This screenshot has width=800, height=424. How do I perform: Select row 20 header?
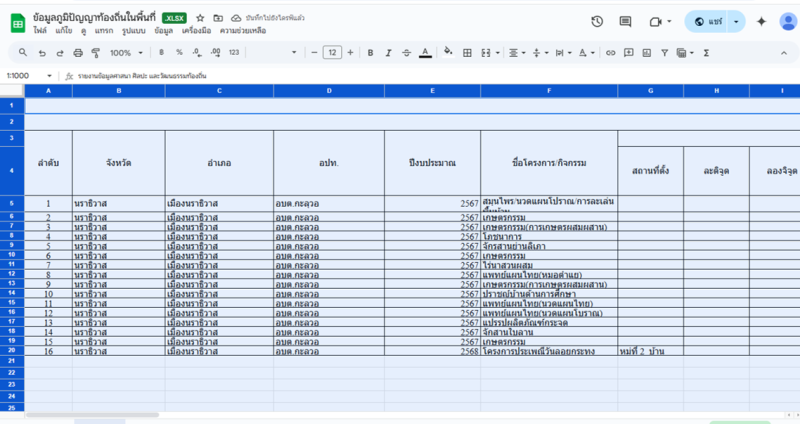[x=12, y=351]
